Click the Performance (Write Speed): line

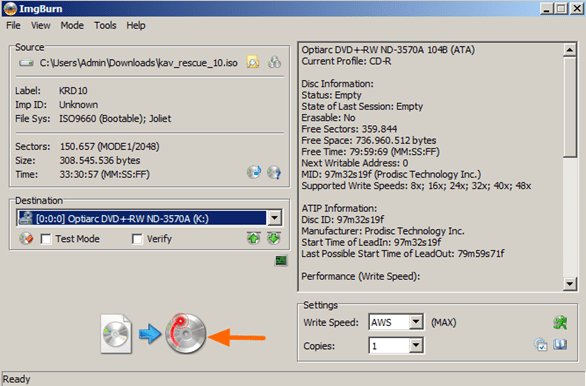[361, 277]
